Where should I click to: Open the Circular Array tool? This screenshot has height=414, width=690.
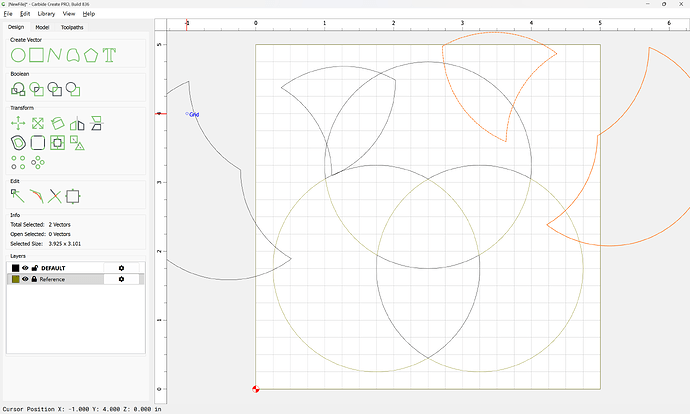pyautogui.click(x=38, y=161)
